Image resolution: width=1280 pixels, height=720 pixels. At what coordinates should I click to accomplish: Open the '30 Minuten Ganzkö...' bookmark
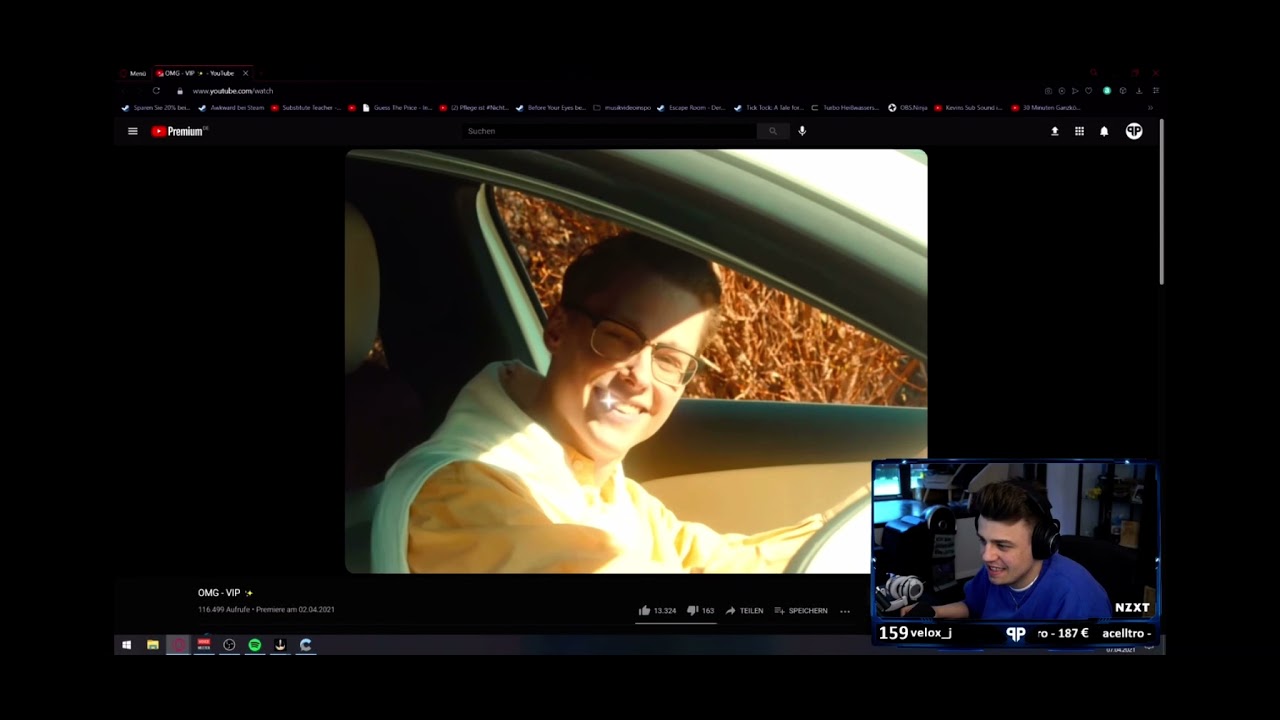(x=1044, y=107)
